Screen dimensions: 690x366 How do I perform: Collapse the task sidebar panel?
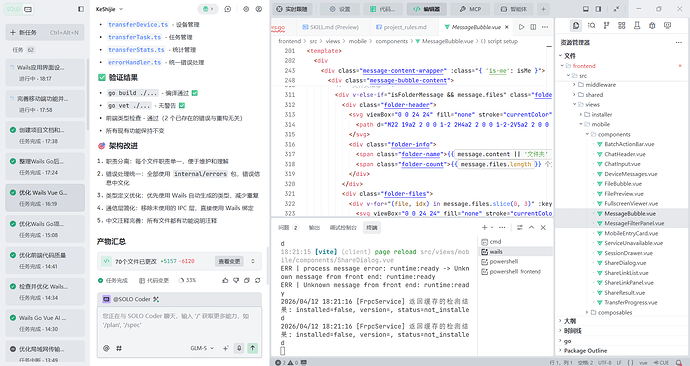coord(81,9)
